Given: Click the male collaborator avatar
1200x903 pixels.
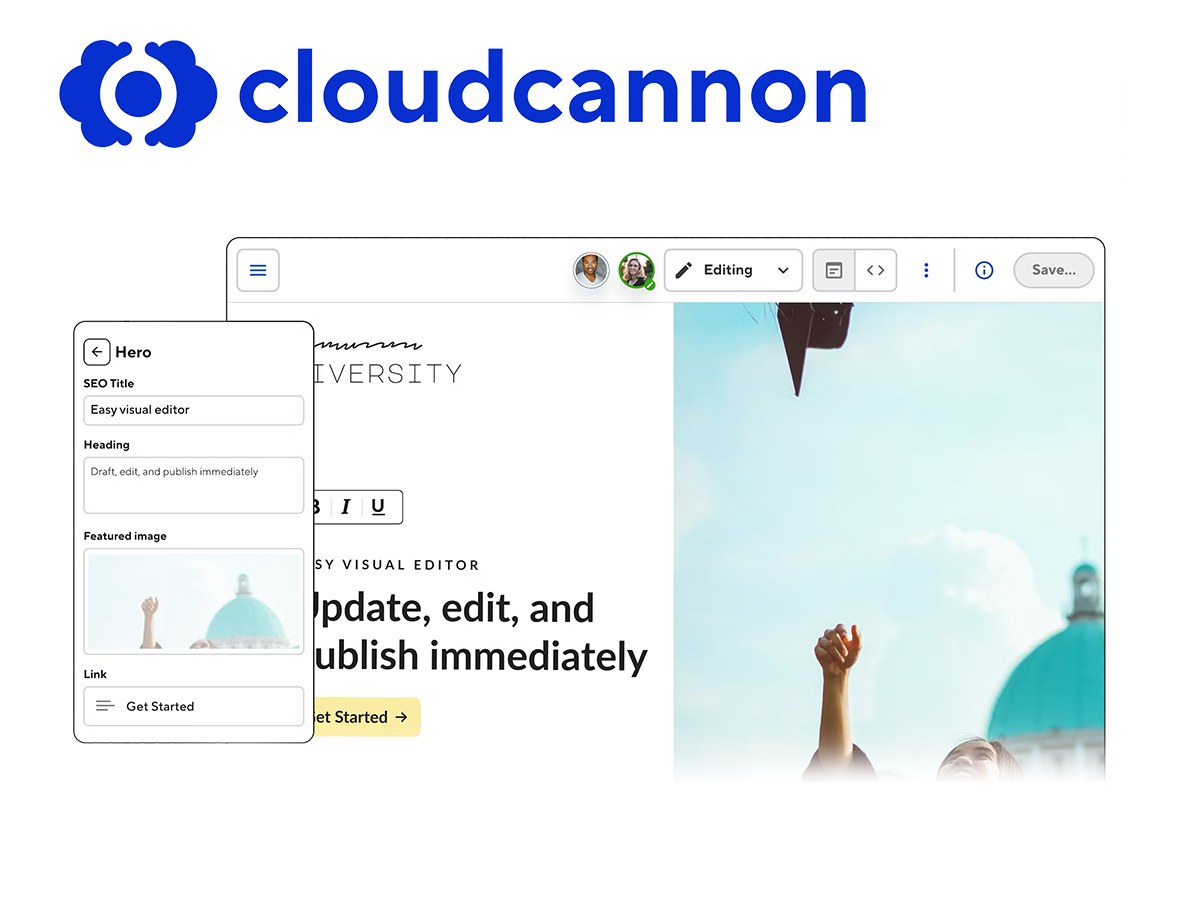Looking at the screenshot, I should tap(591, 270).
